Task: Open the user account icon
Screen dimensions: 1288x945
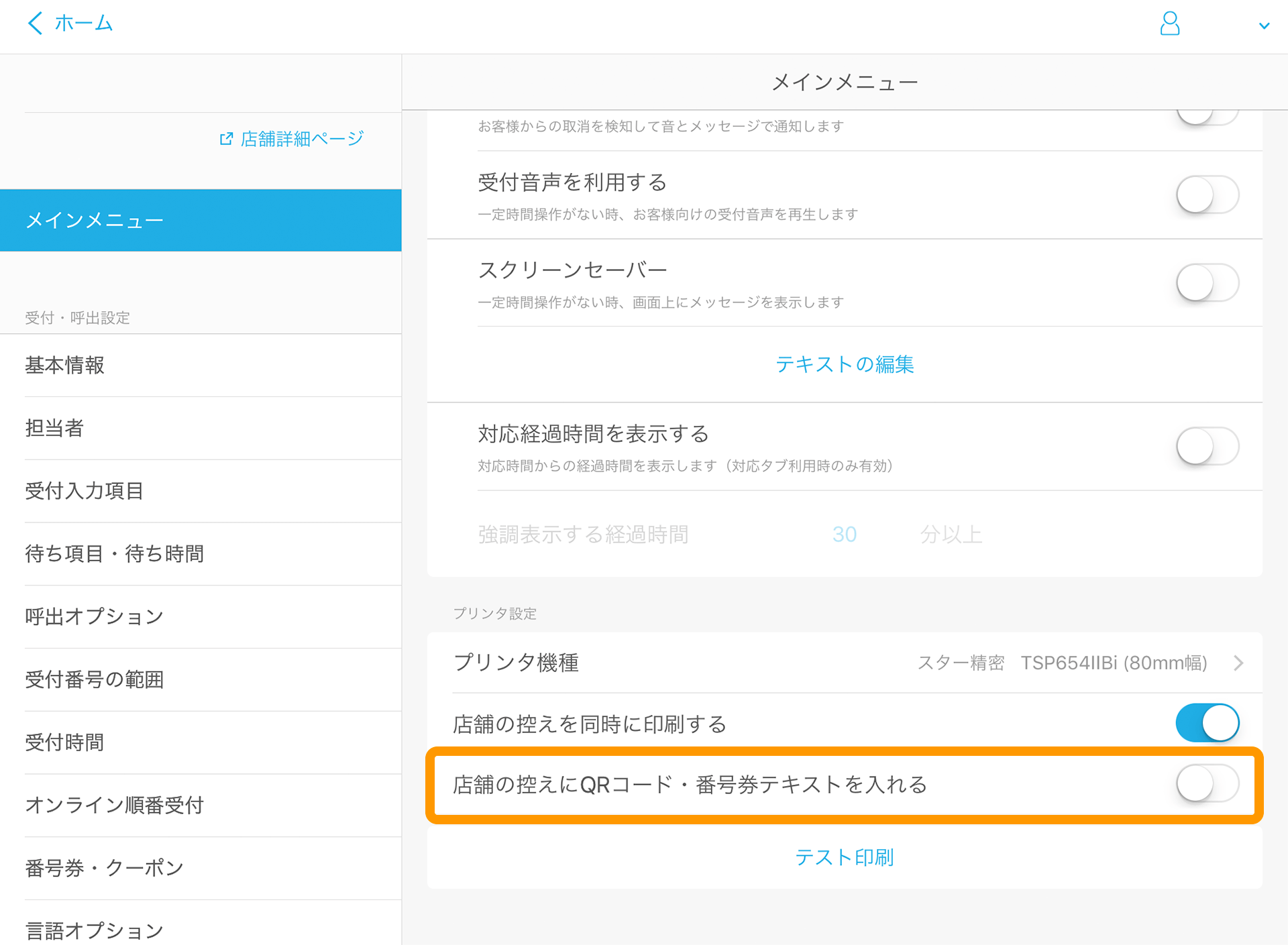Action: click(x=1170, y=23)
